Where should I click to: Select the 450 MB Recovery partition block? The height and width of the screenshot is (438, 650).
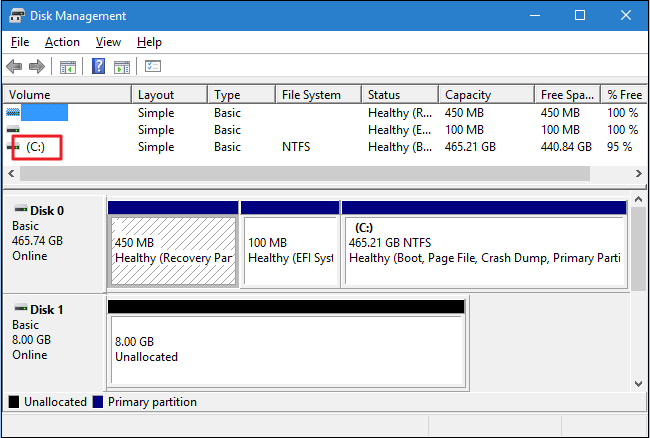(173, 250)
